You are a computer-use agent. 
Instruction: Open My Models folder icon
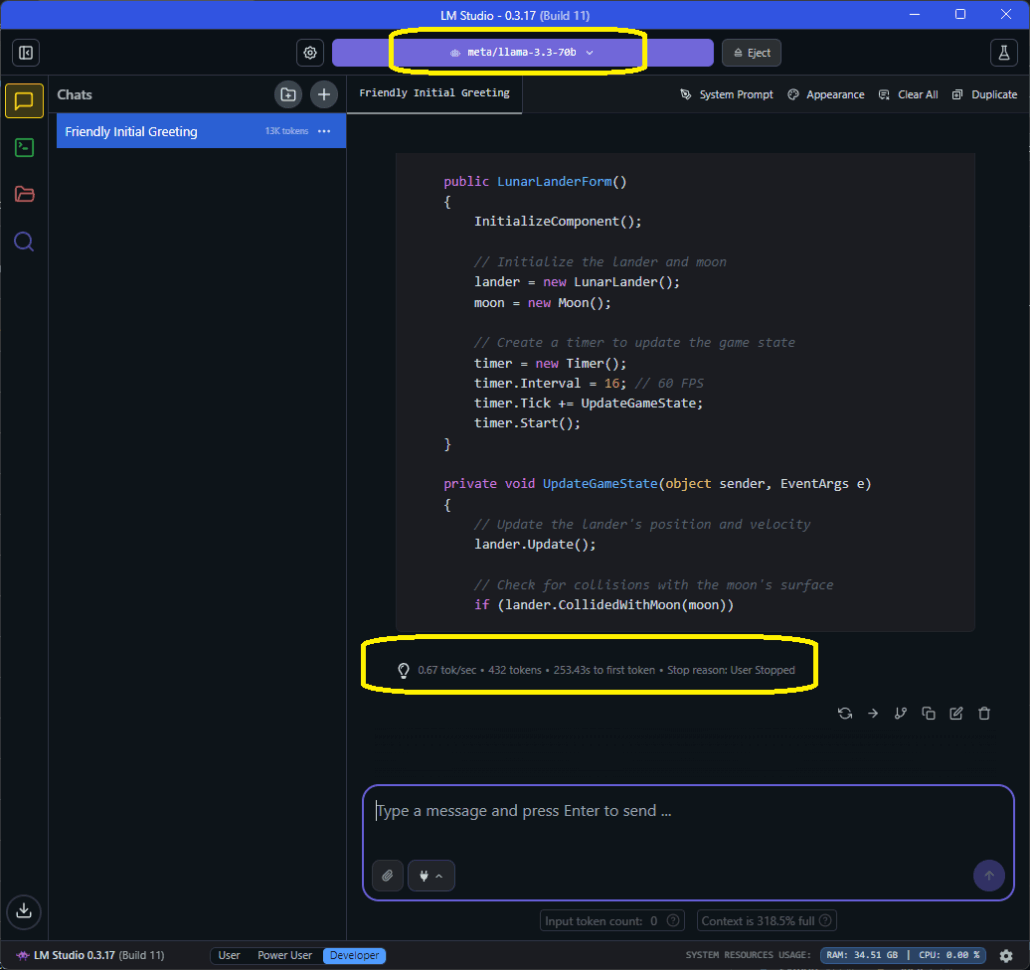pyautogui.click(x=24, y=194)
